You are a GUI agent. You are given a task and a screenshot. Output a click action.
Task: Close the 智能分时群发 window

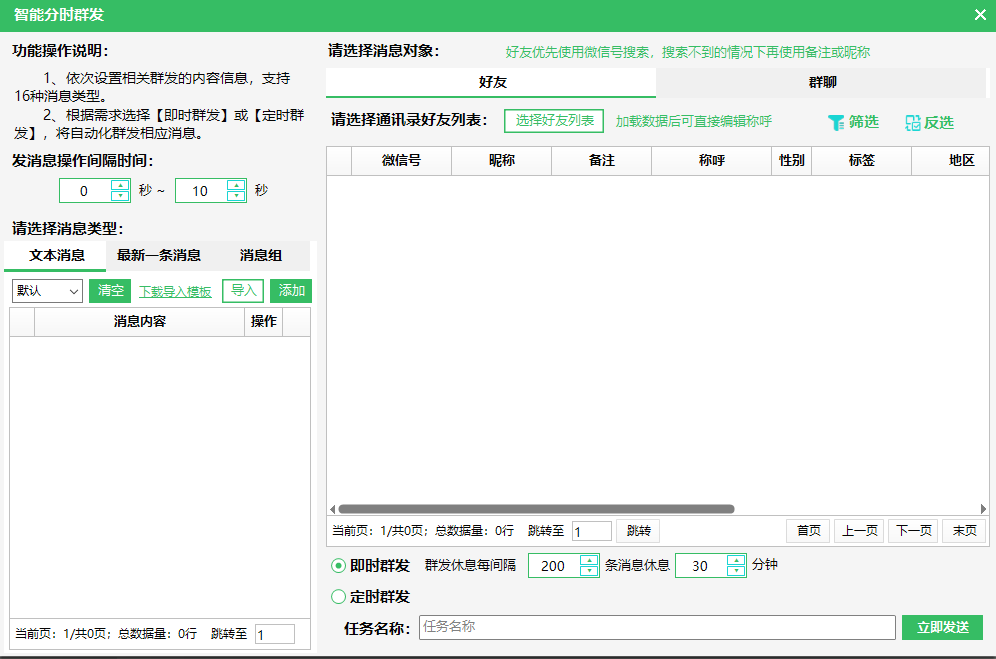tap(980, 15)
